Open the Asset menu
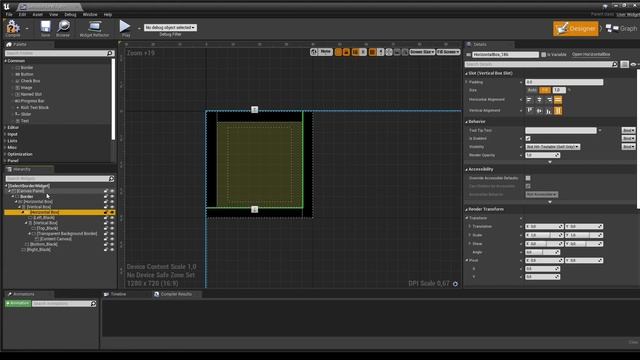This screenshot has height=360, width=640. tap(38, 14)
